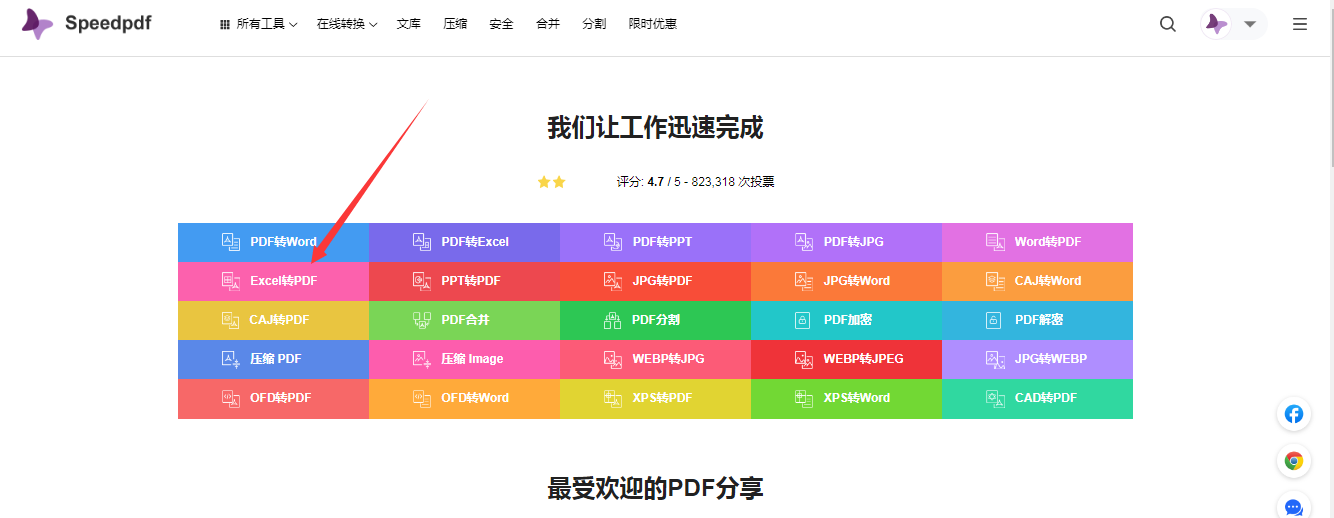Expand the 在线转换 dropdown

[347, 24]
